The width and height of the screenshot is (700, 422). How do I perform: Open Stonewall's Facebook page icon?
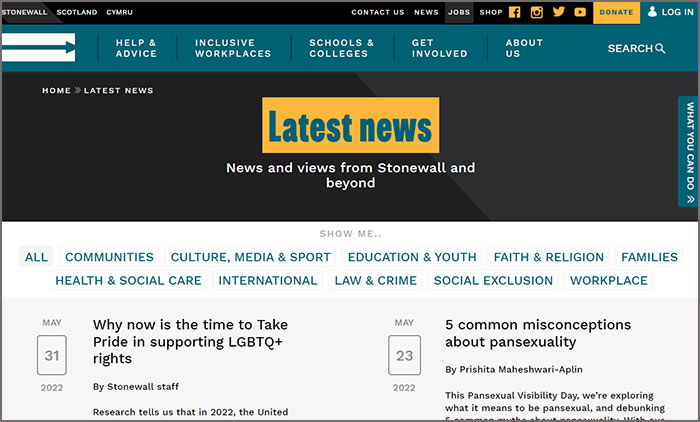(x=514, y=12)
